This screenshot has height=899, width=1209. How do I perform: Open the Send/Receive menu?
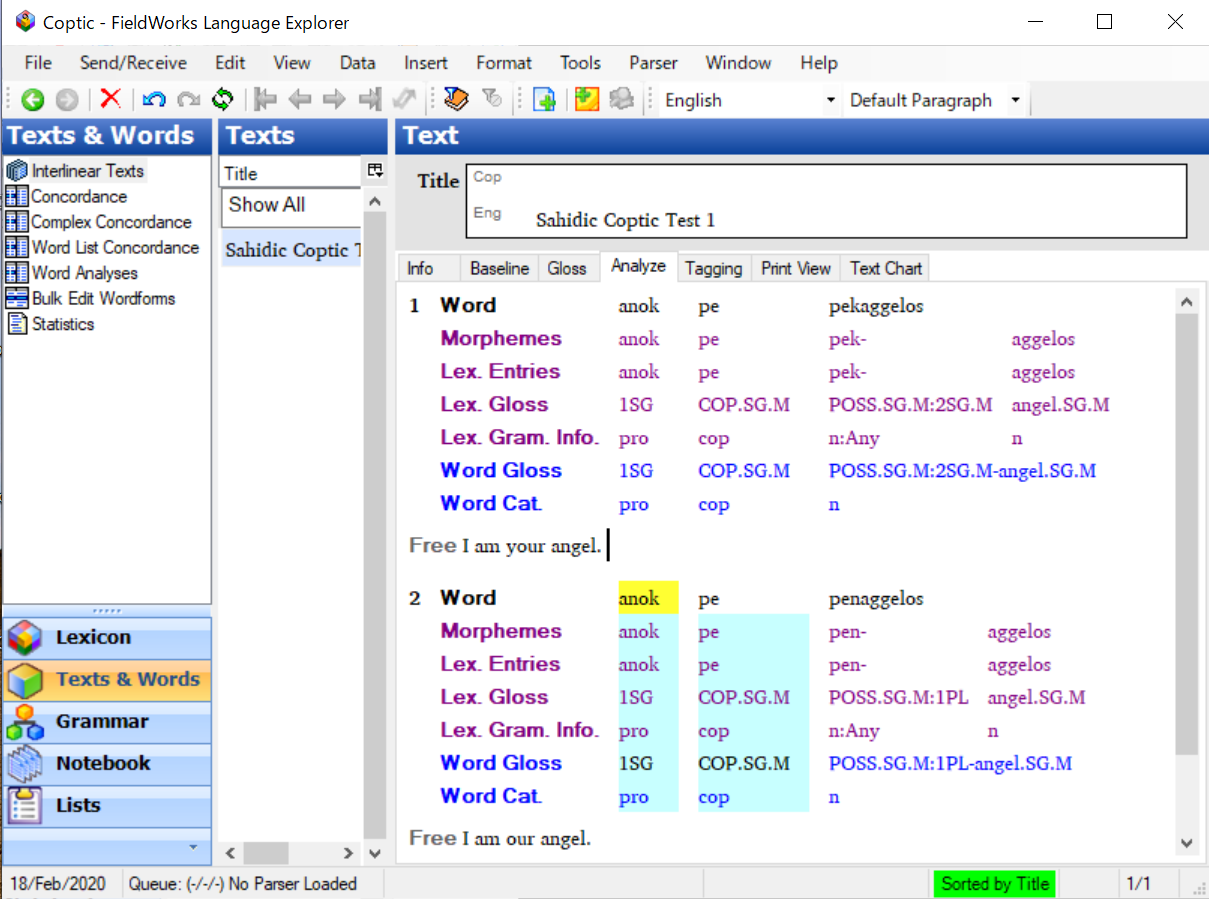(x=133, y=63)
